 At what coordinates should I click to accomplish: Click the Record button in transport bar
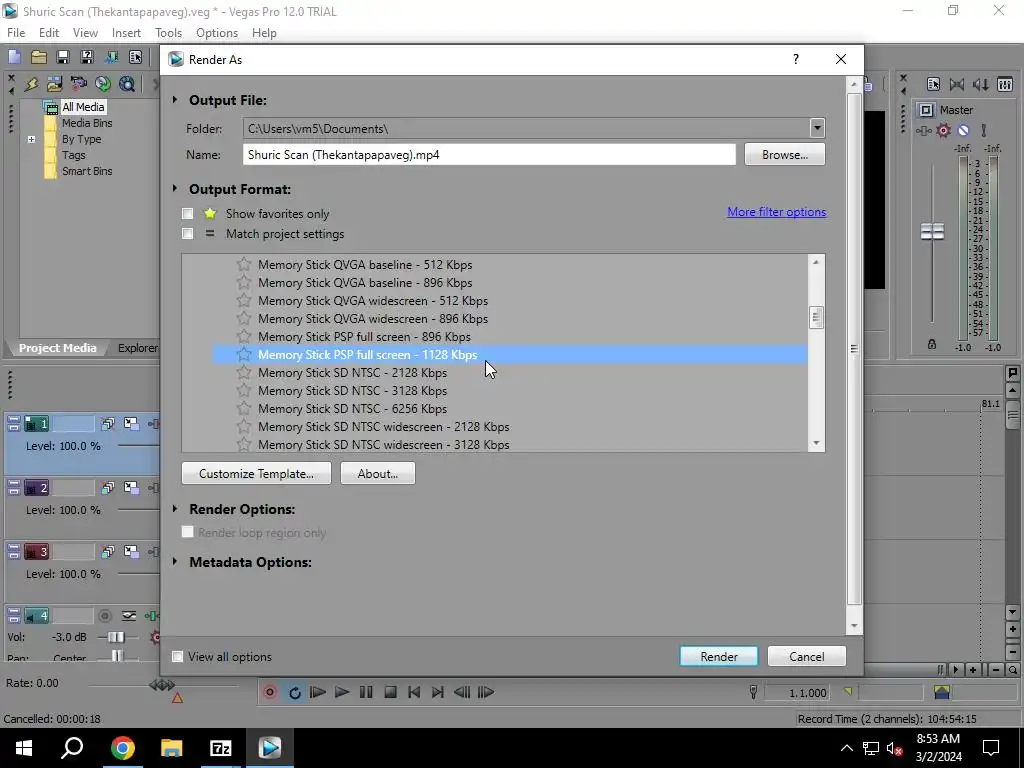pos(270,692)
